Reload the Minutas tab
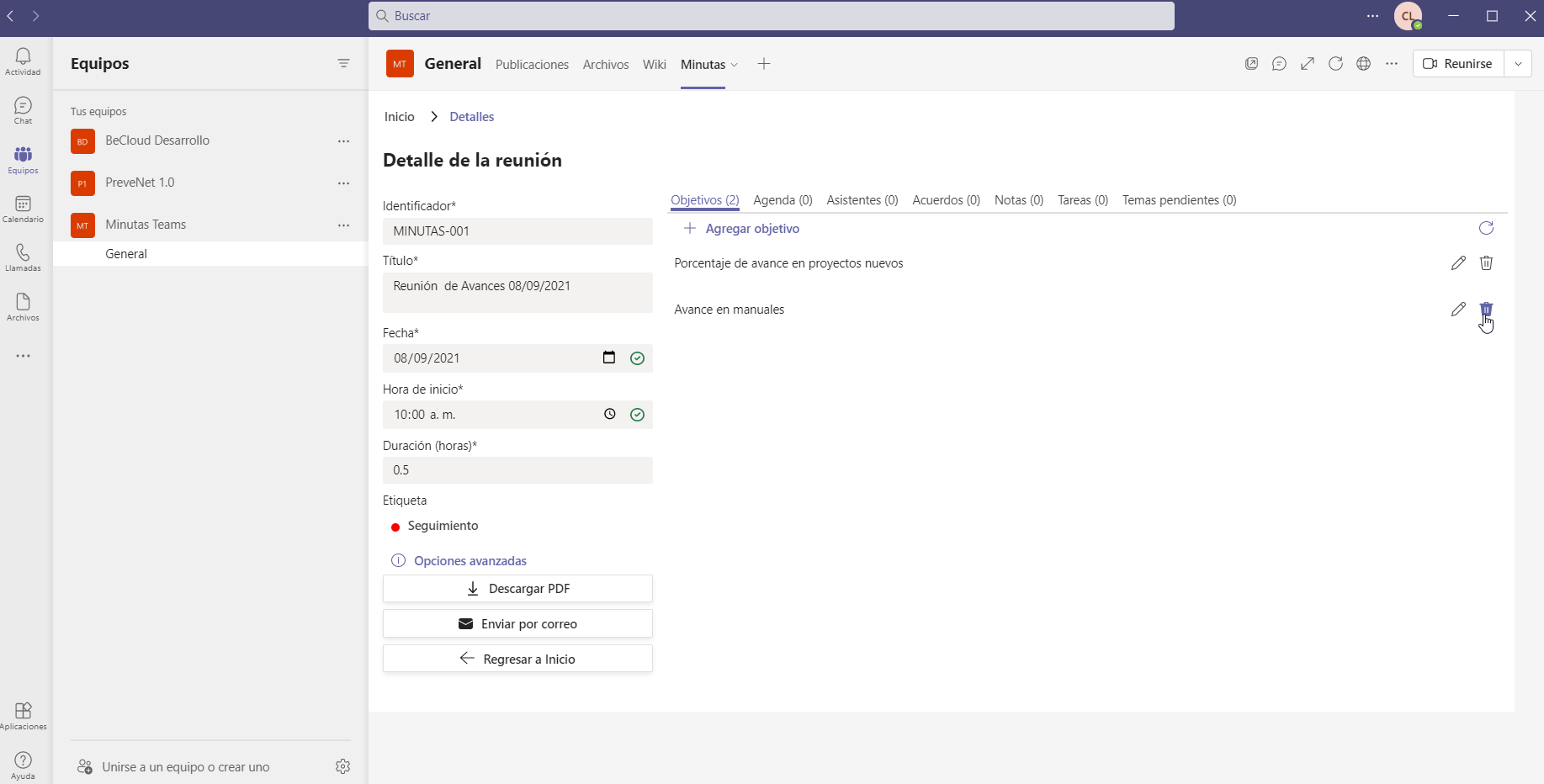The width and height of the screenshot is (1544, 784). point(1335,64)
